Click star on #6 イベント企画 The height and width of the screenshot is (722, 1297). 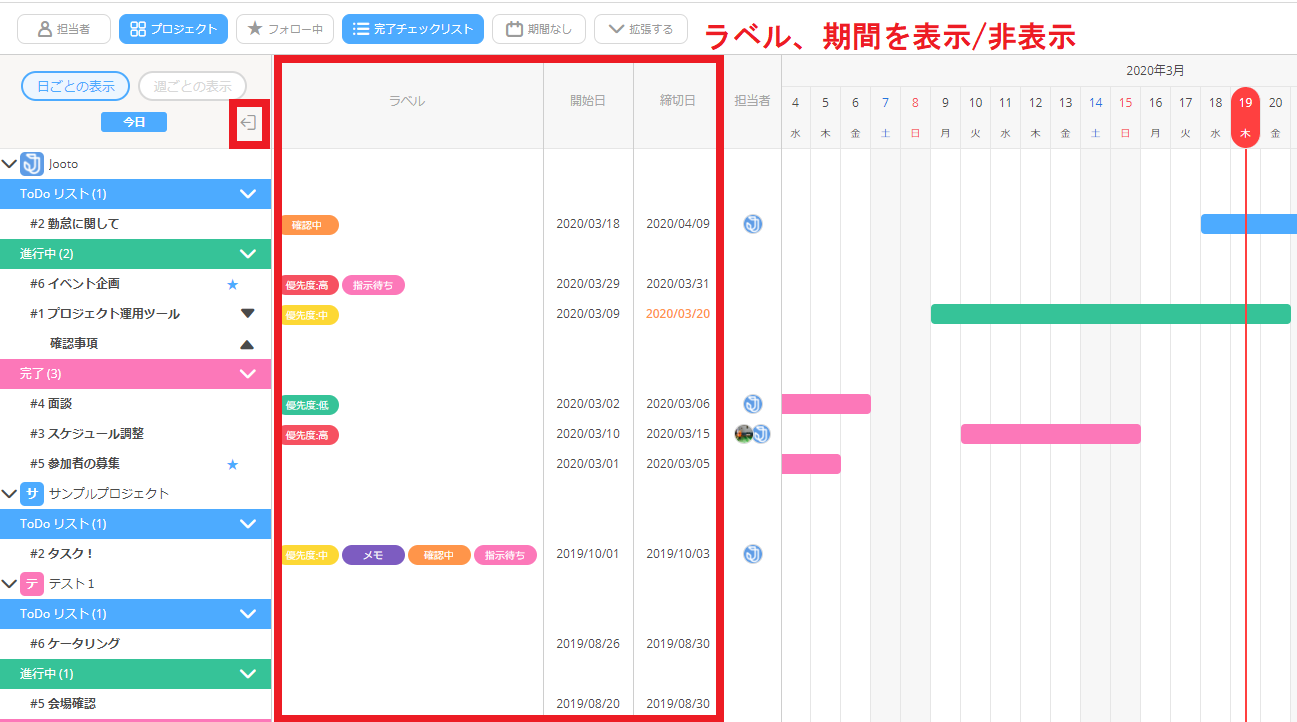pyautogui.click(x=233, y=284)
